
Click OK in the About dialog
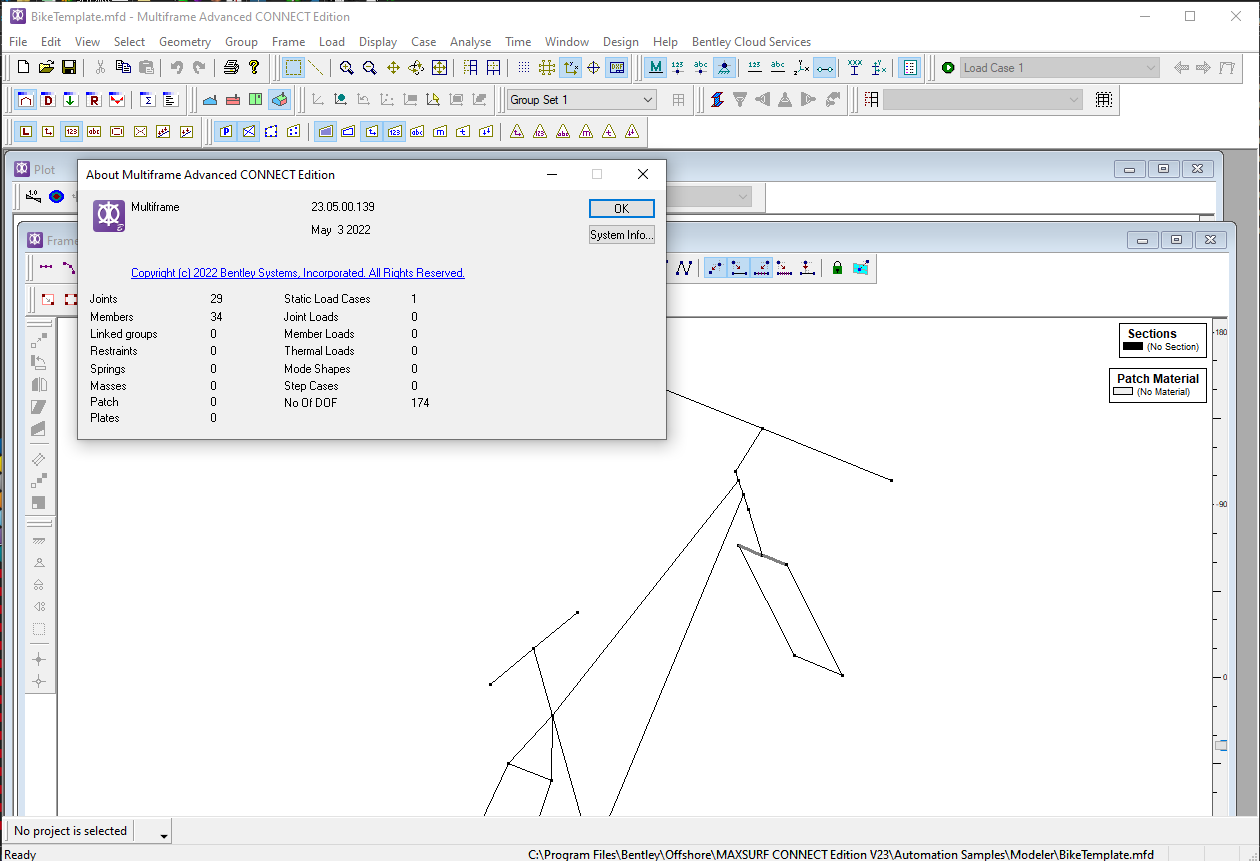[x=621, y=208]
